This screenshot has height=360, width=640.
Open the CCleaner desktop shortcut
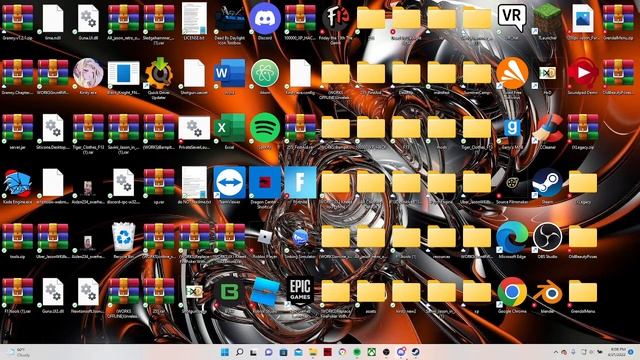click(x=547, y=128)
